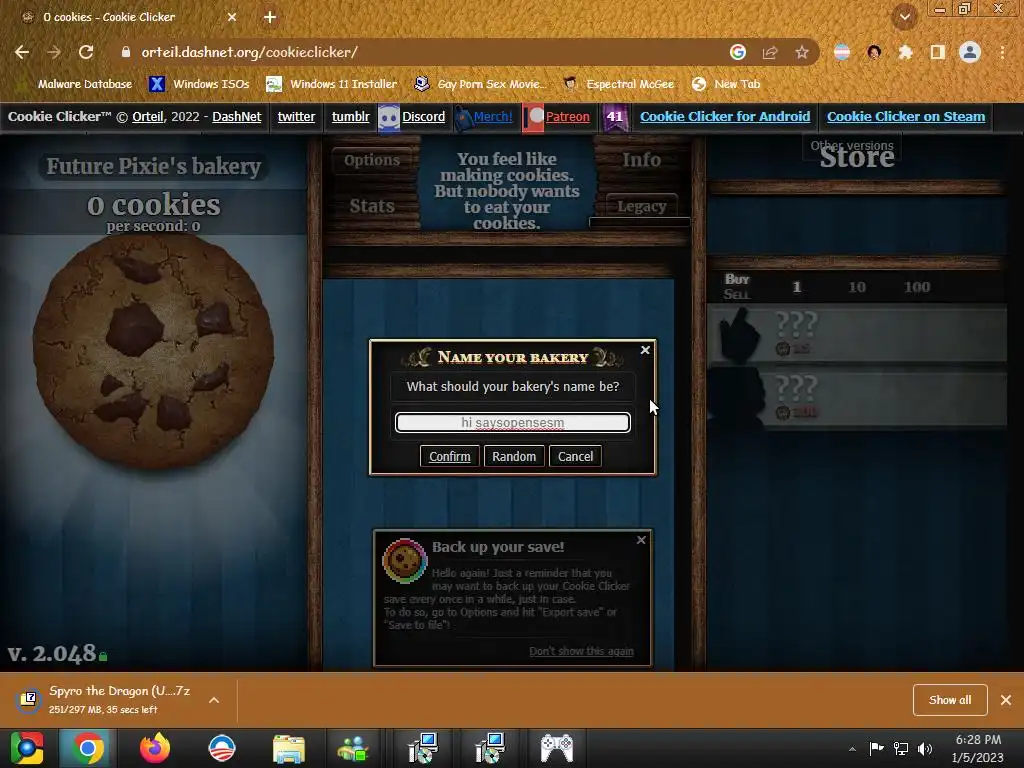Open tumblr link
Screen dimensions: 1024x768
pos(351,117)
